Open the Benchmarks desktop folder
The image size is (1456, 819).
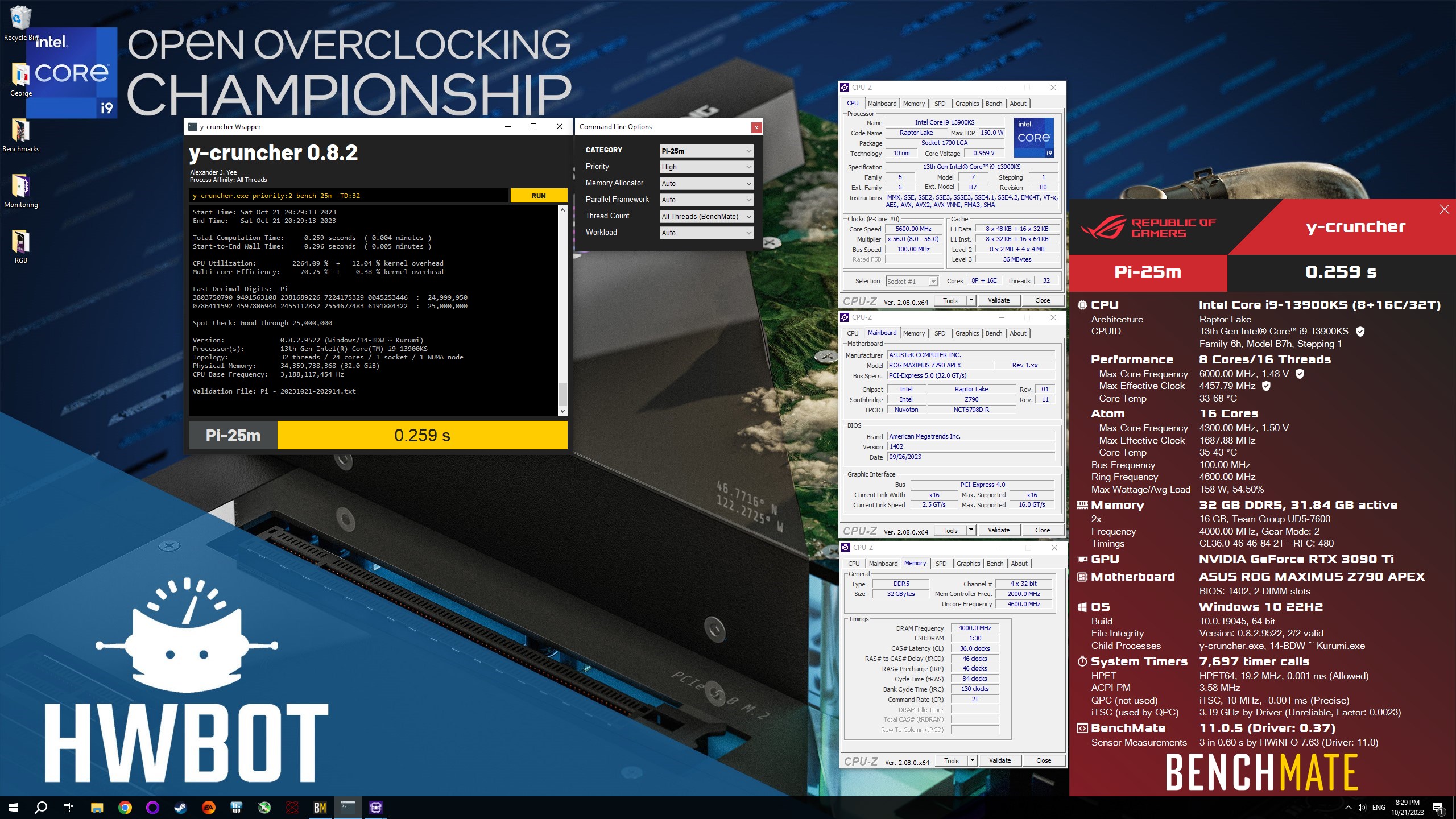[x=21, y=135]
